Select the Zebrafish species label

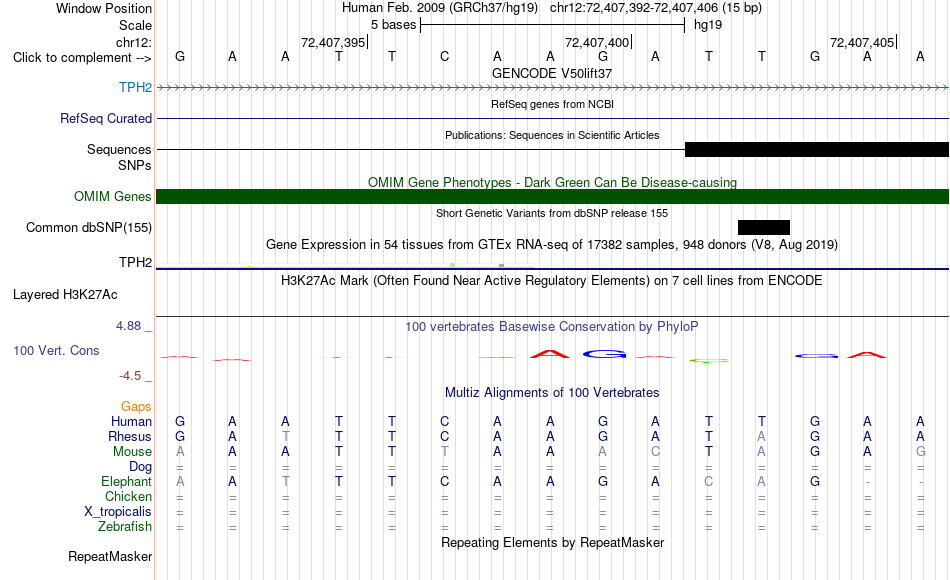point(125,527)
